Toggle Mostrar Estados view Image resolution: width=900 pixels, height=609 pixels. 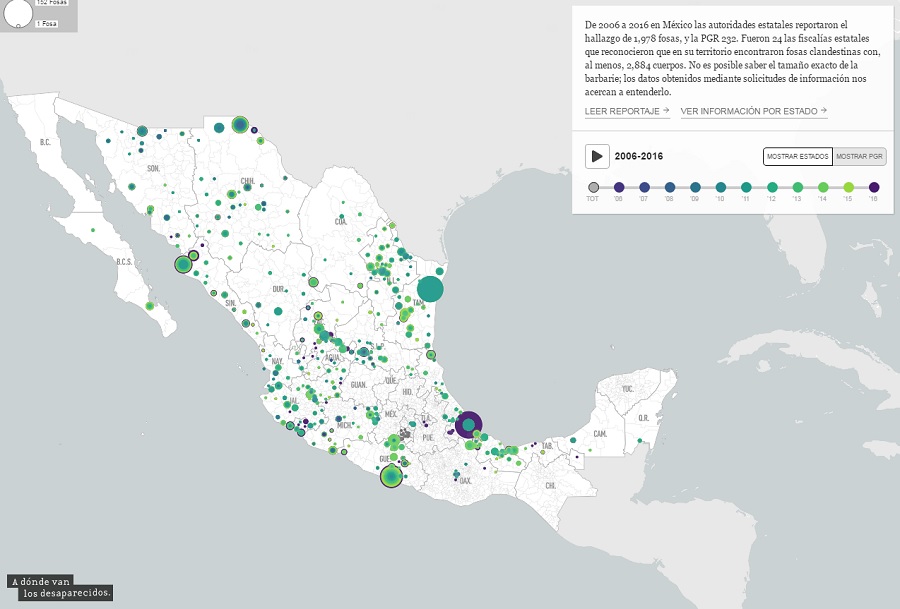[797, 157]
